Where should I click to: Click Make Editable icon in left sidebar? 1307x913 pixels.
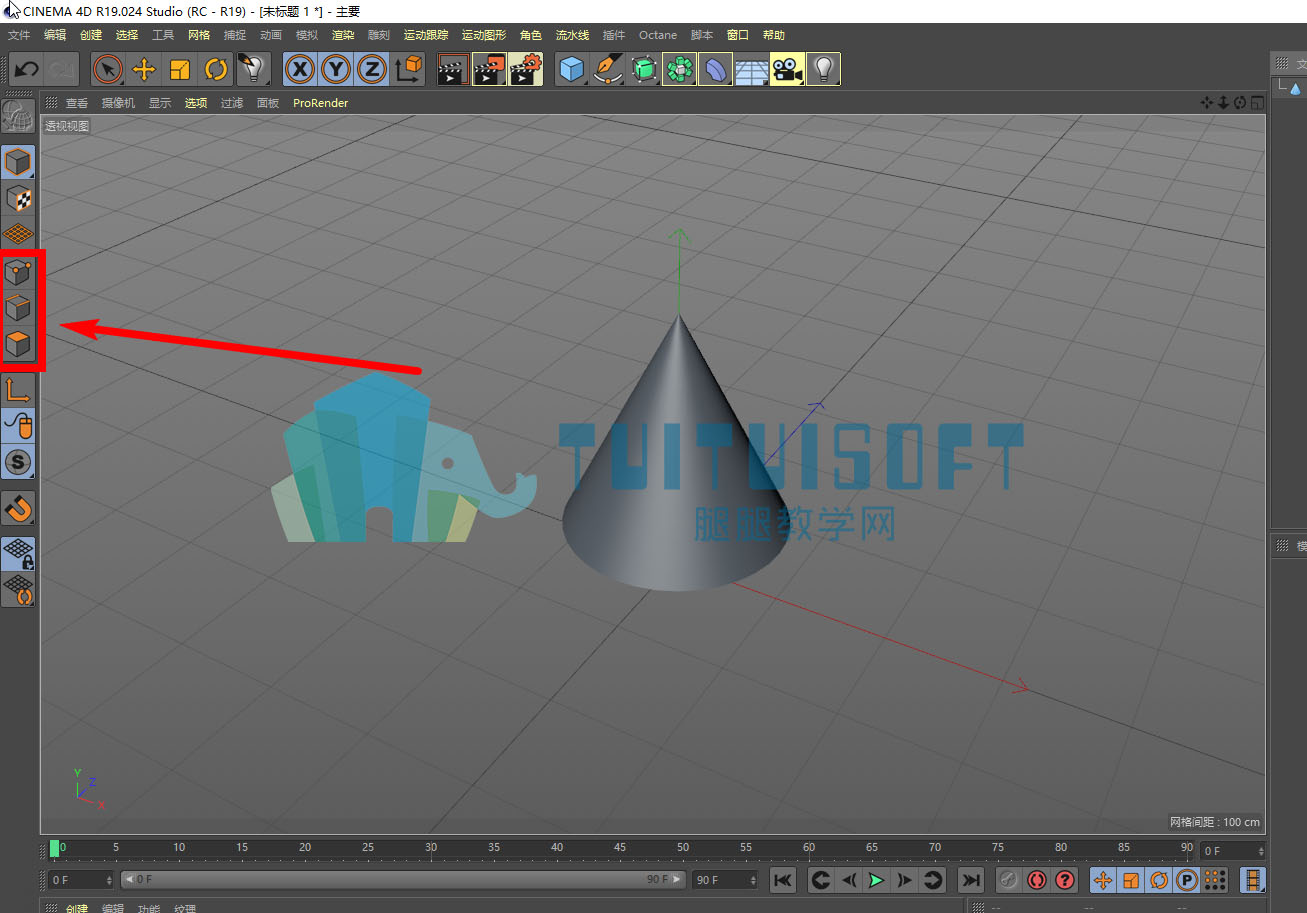[19, 116]
